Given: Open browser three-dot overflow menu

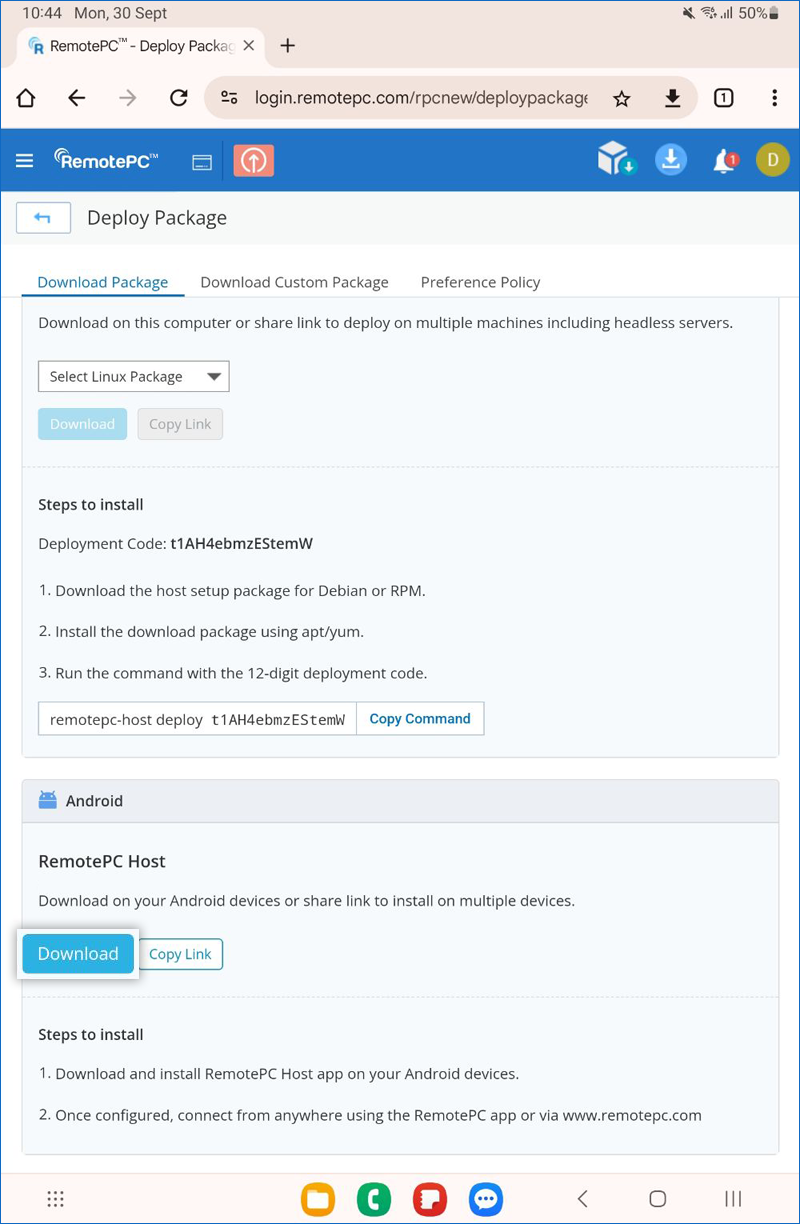Looking at the screenshot, I should click(774, 98).
